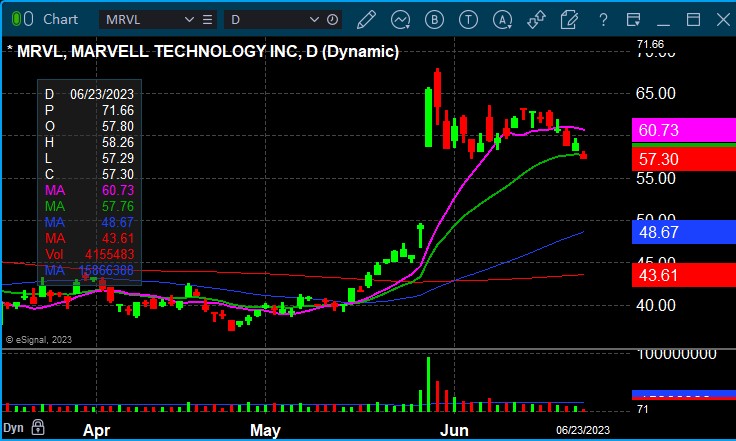
Task: Expand the interval dropdown arrow
Action: [314, 20]
